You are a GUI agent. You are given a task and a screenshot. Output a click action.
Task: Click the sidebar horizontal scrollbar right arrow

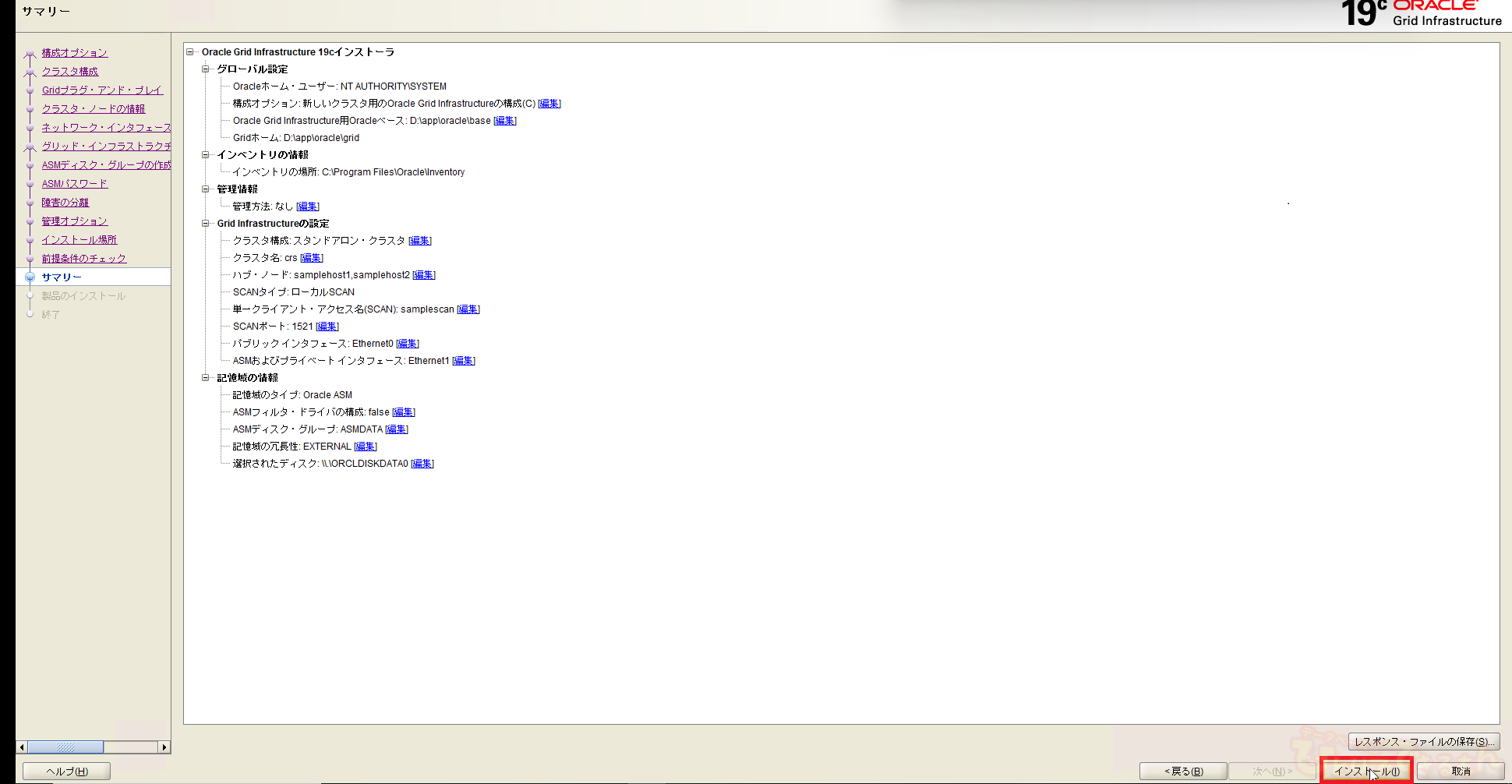(x=164, y=747)
